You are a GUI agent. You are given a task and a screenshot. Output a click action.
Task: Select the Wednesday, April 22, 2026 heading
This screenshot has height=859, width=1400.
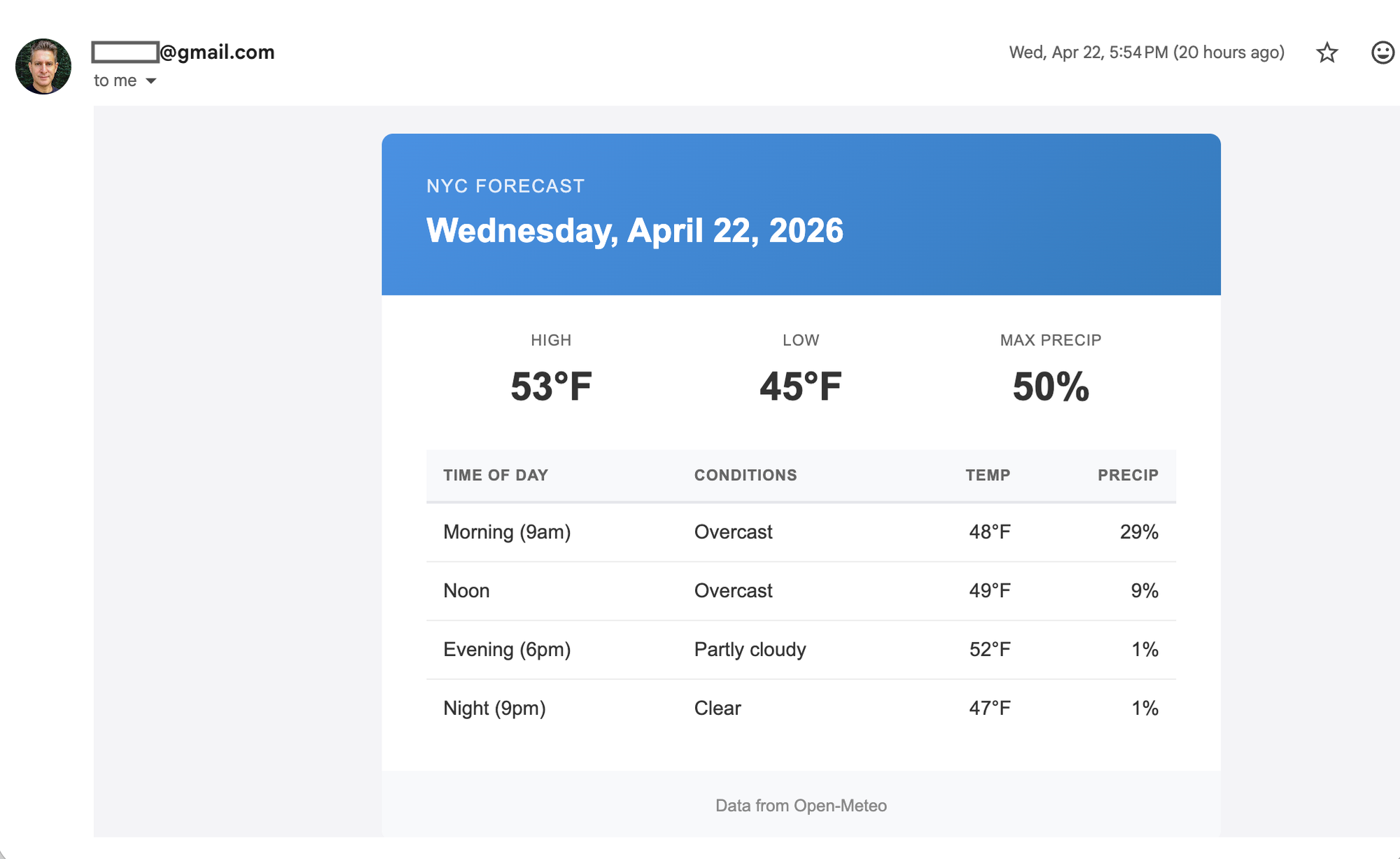pos(635,230)
